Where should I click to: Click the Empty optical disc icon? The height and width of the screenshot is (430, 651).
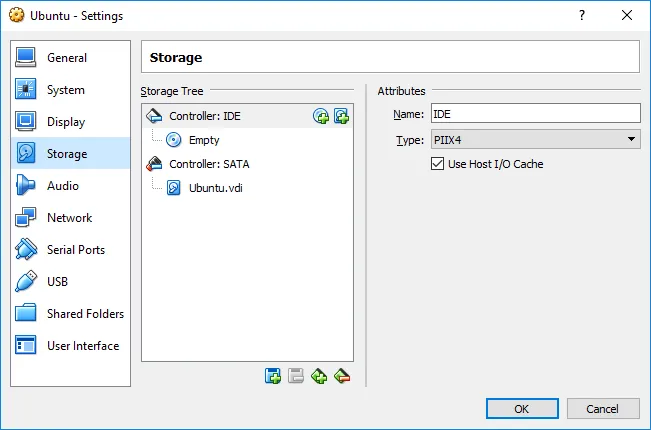click(x=174, y=140)
